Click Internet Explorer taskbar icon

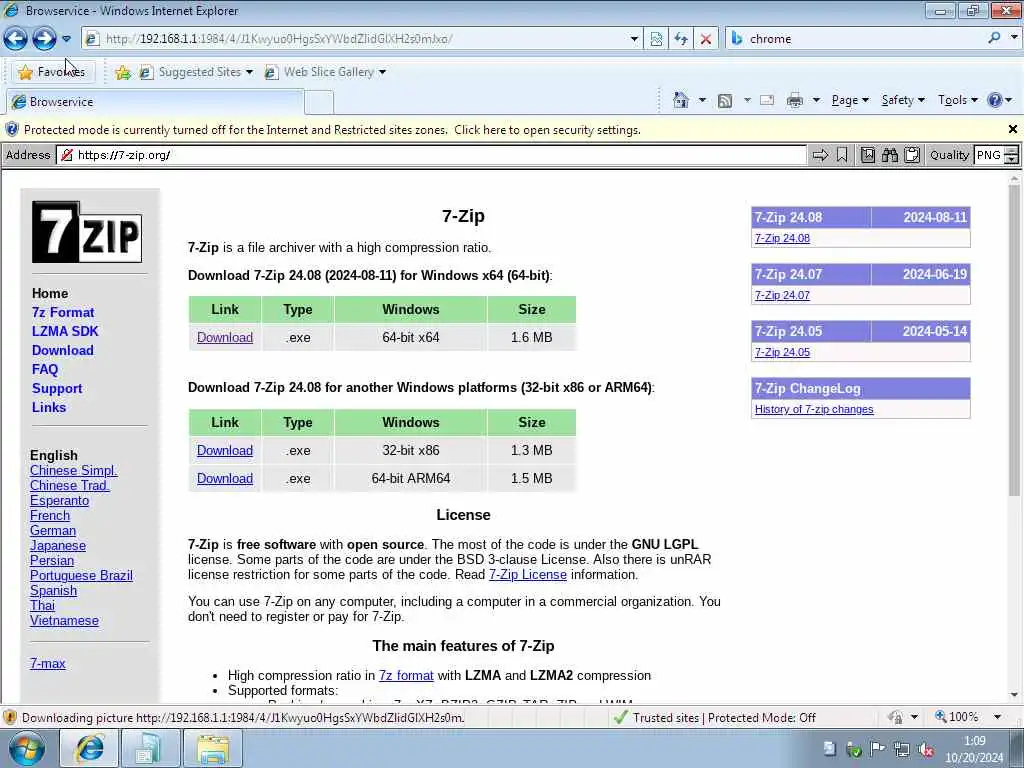88,748
